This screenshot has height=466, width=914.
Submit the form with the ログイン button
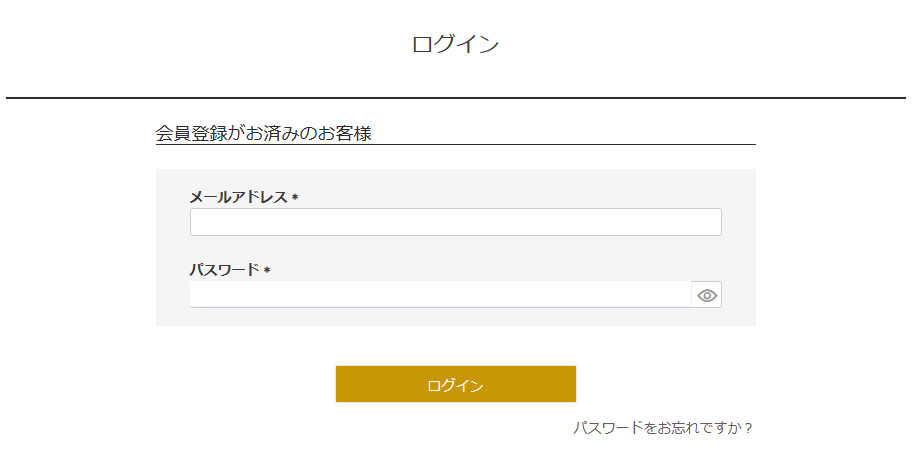tap(455, 385)
